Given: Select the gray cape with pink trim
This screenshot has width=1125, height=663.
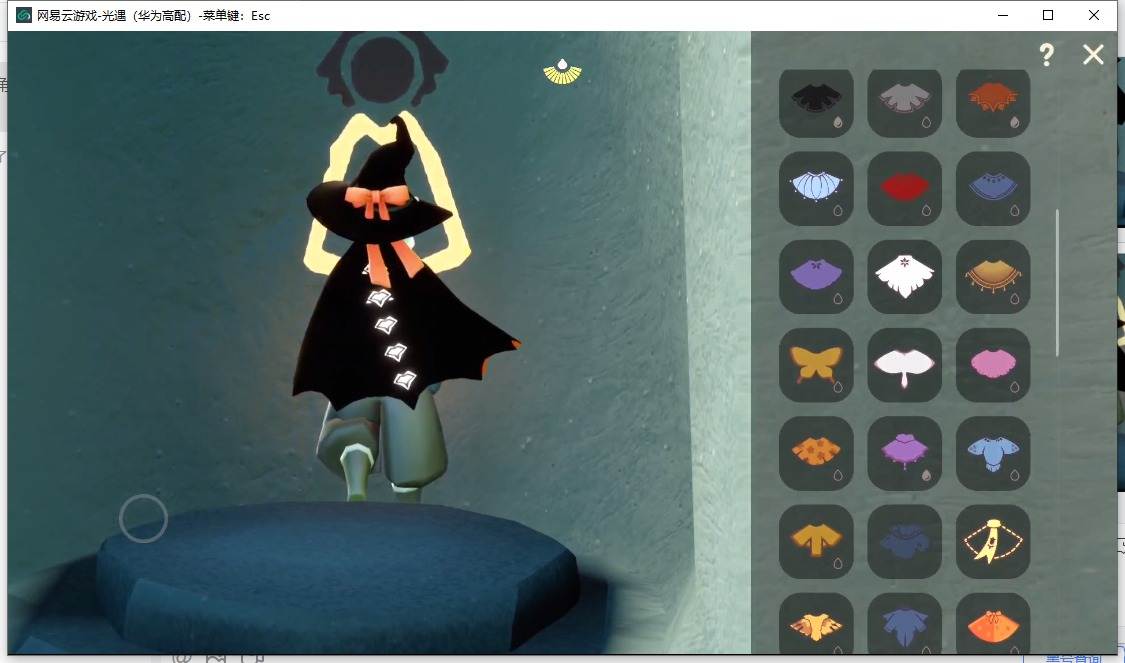Looking at the screenshot, I should (x=904, y=101).
